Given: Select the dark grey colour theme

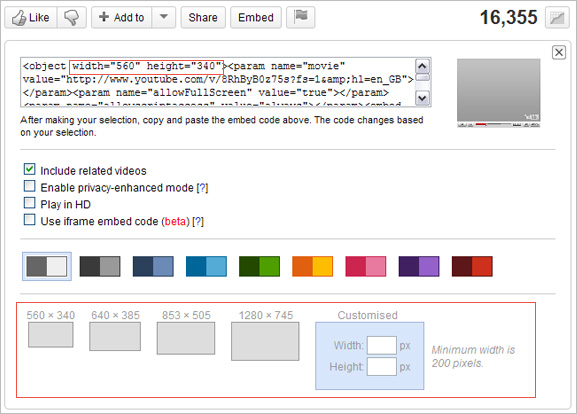Looking at the screenshot, I should click(x=100, y=266).
